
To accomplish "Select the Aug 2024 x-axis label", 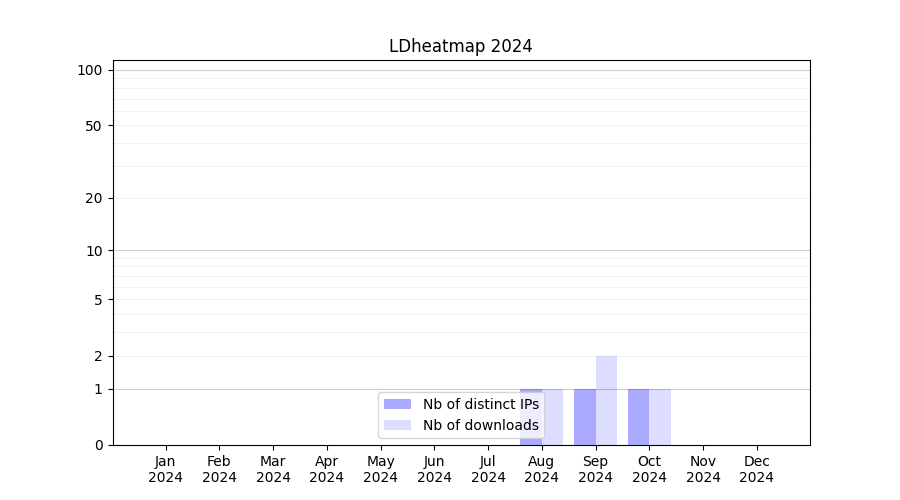I will 541,469.
